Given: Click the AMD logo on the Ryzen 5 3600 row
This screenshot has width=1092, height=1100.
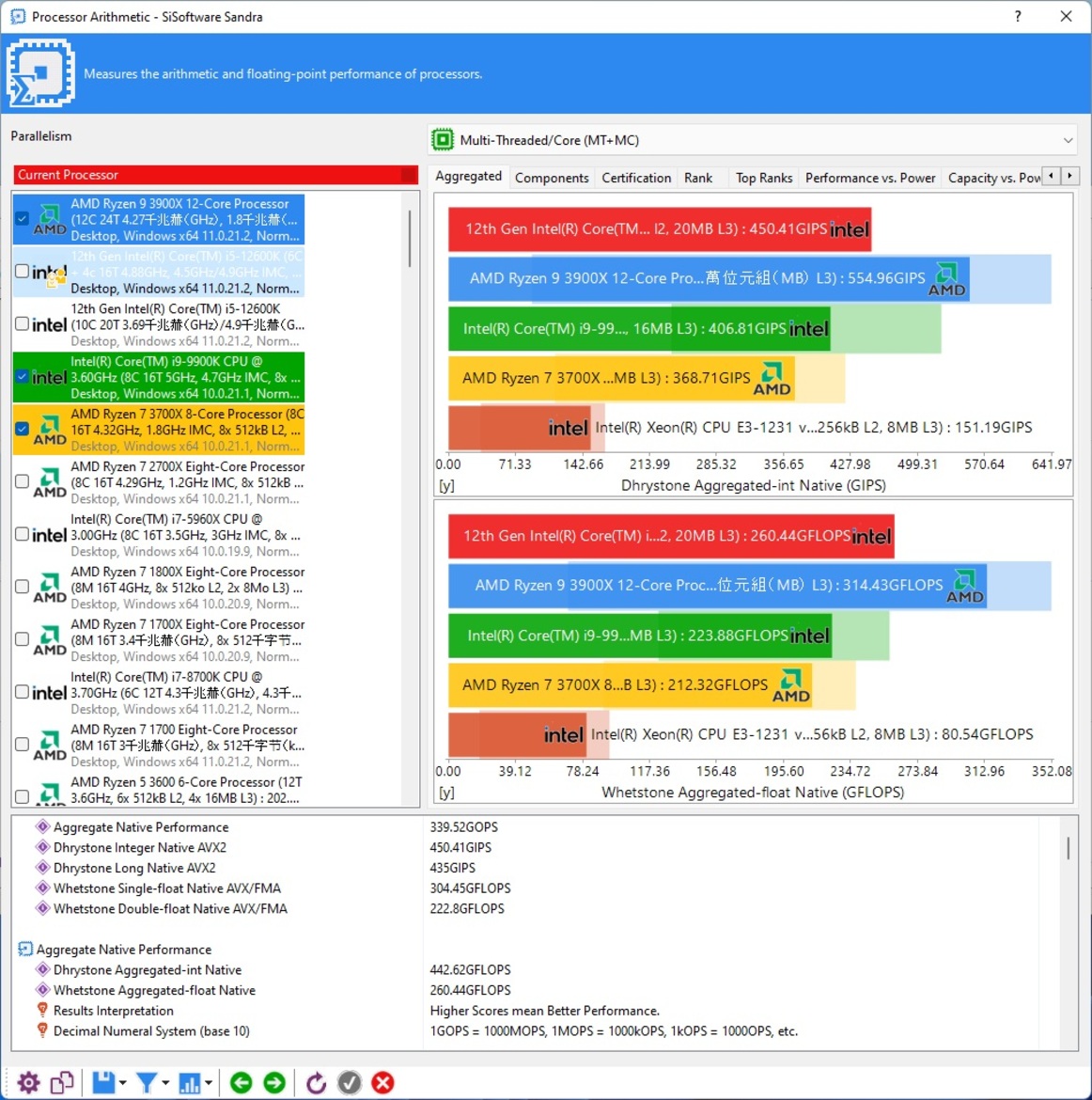Looking at the screenshot, I should coord(49,794).
